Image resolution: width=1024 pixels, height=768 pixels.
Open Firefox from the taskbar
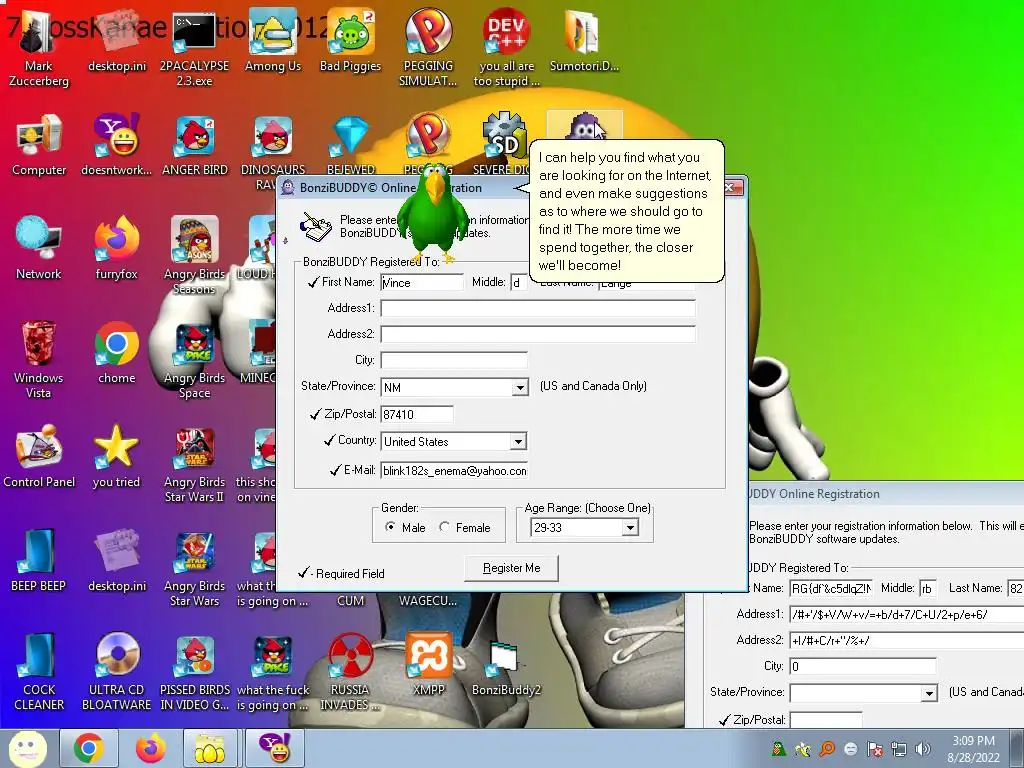(x=150, y=748)
